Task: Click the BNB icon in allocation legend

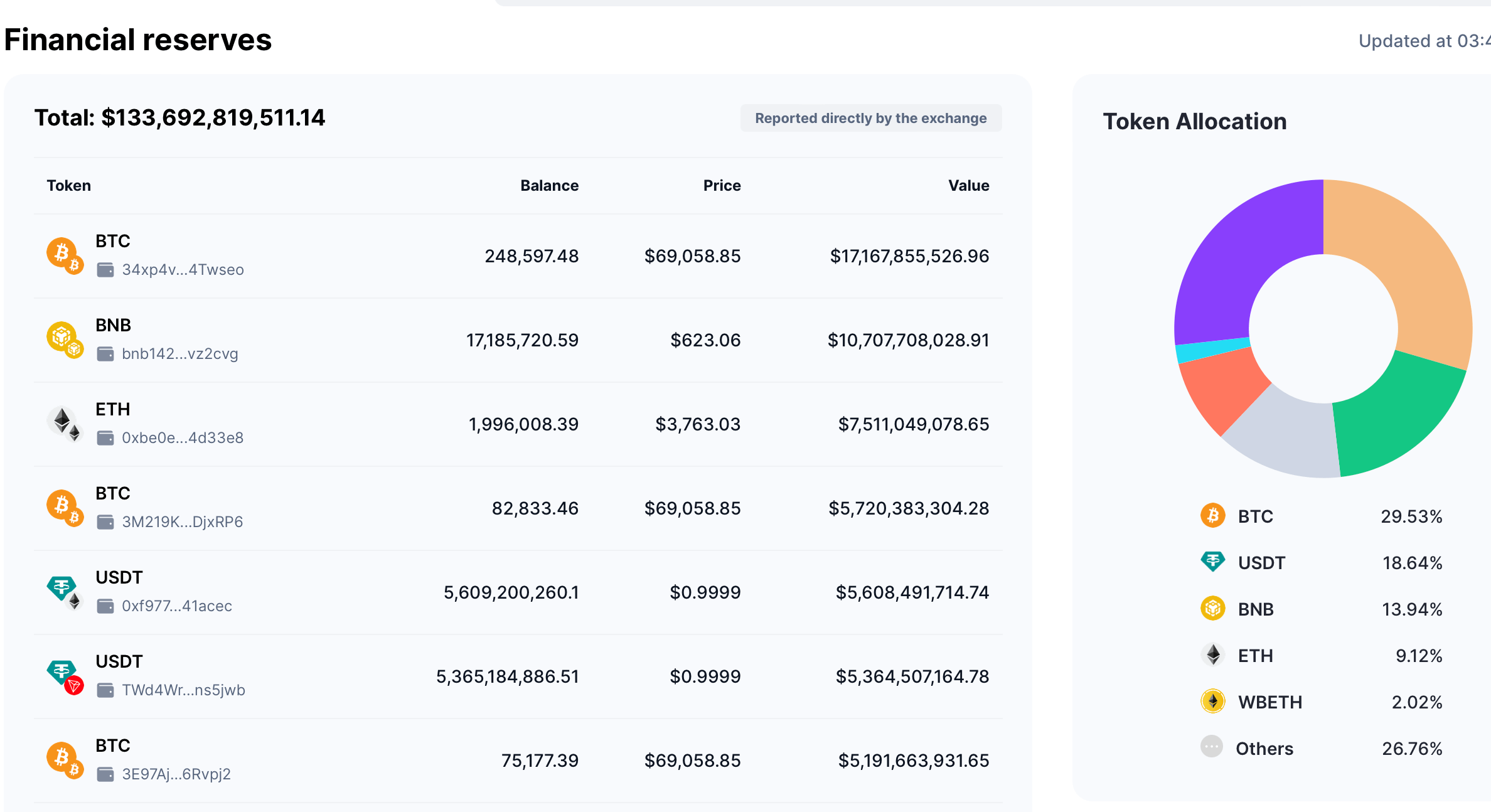Action: (1213, 608)
